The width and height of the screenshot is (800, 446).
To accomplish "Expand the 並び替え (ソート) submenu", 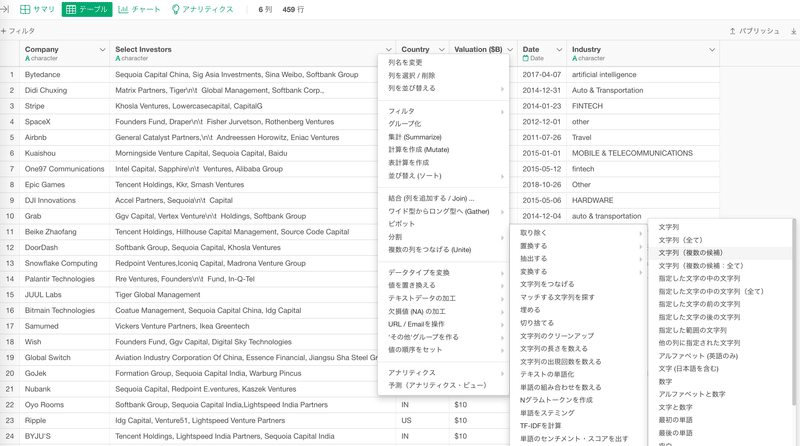I will point(443,176).
